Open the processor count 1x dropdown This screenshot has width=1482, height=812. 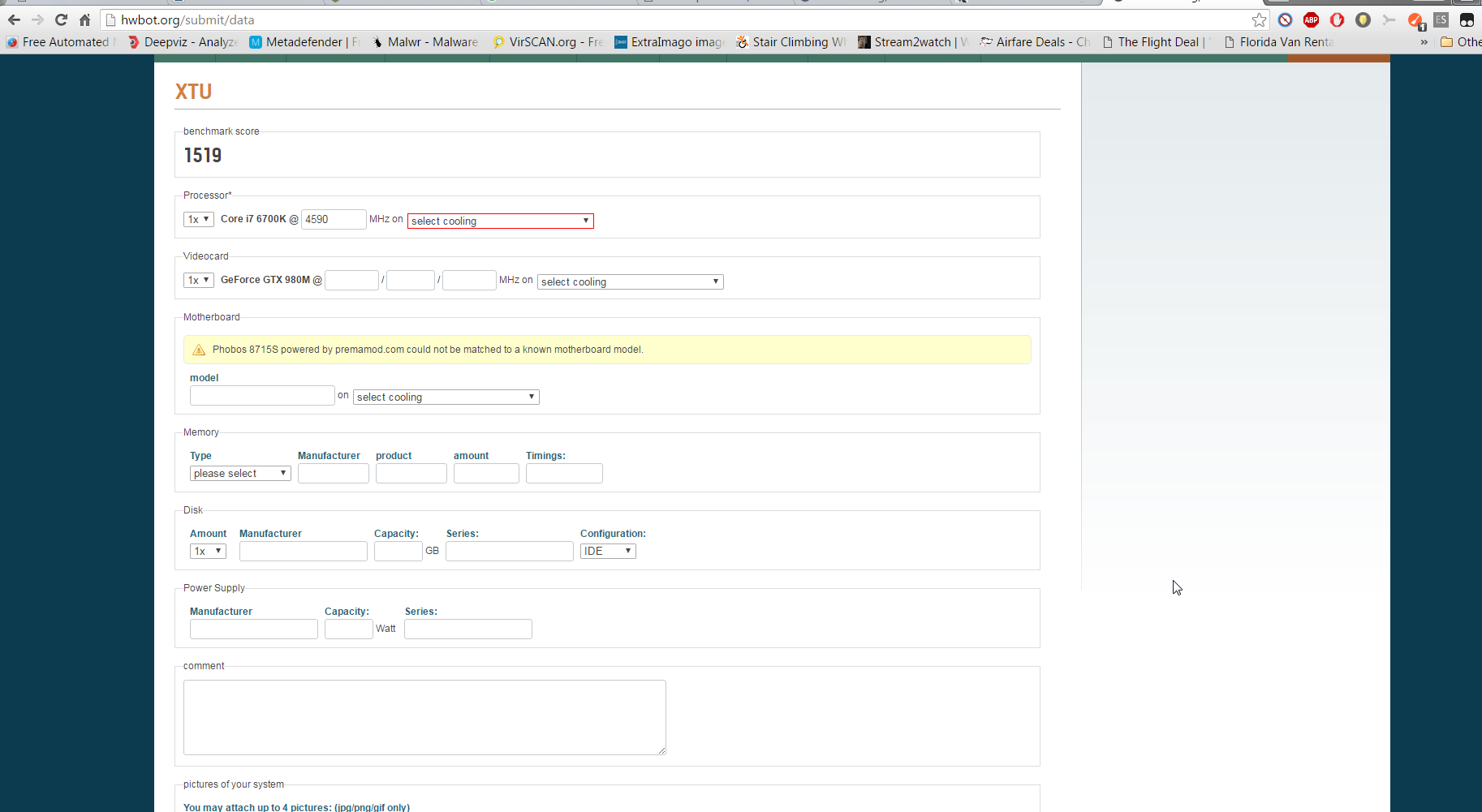[198, 219]
